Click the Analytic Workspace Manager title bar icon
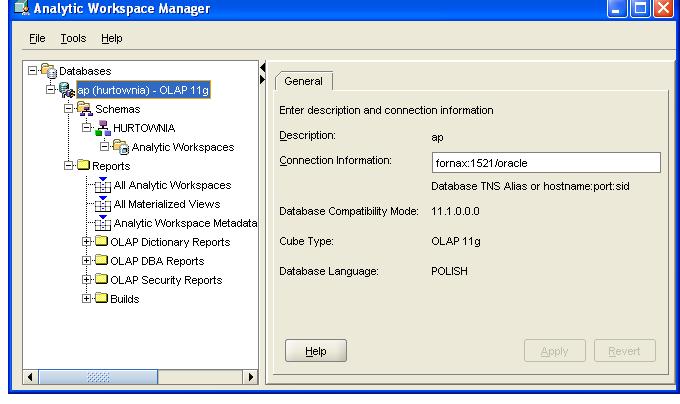Viewport: 680px width, 404px height. coord(22,7)
